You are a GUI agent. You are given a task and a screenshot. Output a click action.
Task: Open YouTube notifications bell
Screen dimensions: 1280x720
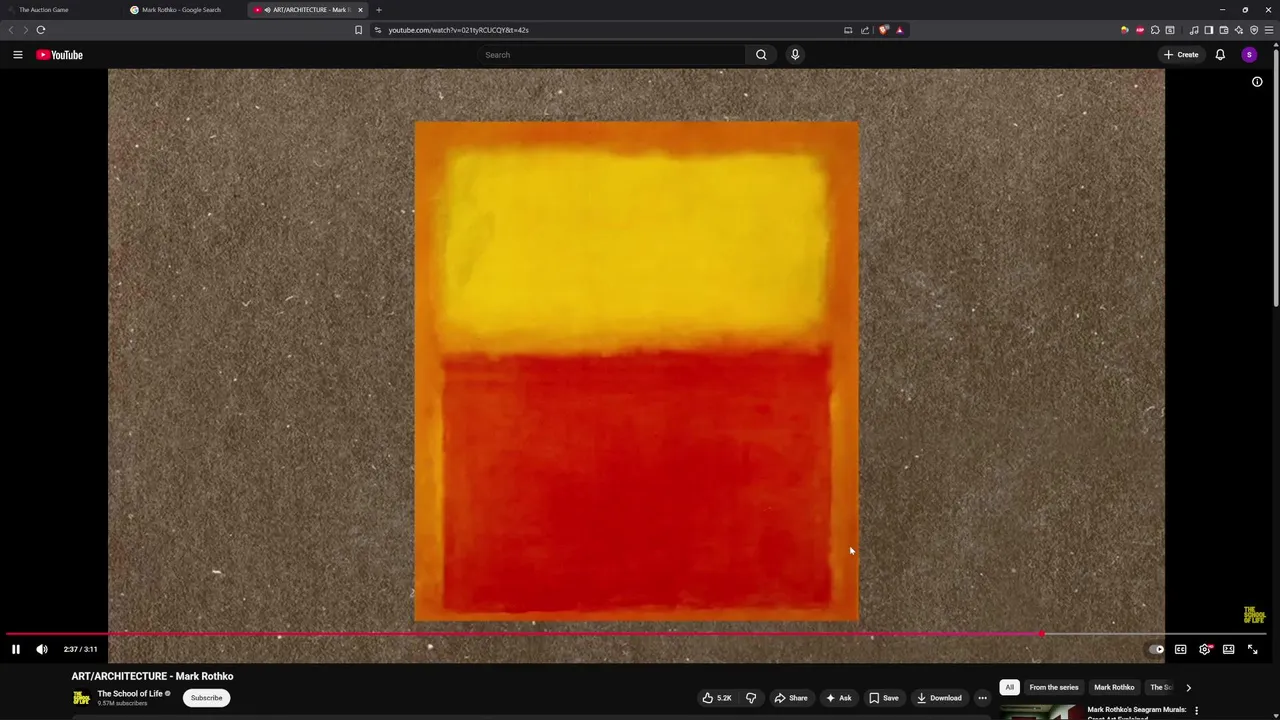pos(1220,55)
